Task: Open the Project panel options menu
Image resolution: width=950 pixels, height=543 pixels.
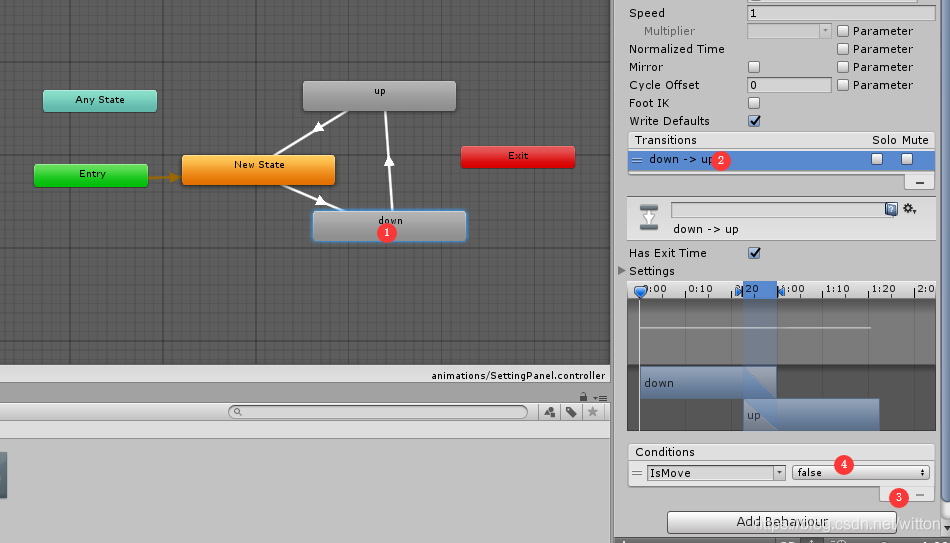Action: [600, 398]
